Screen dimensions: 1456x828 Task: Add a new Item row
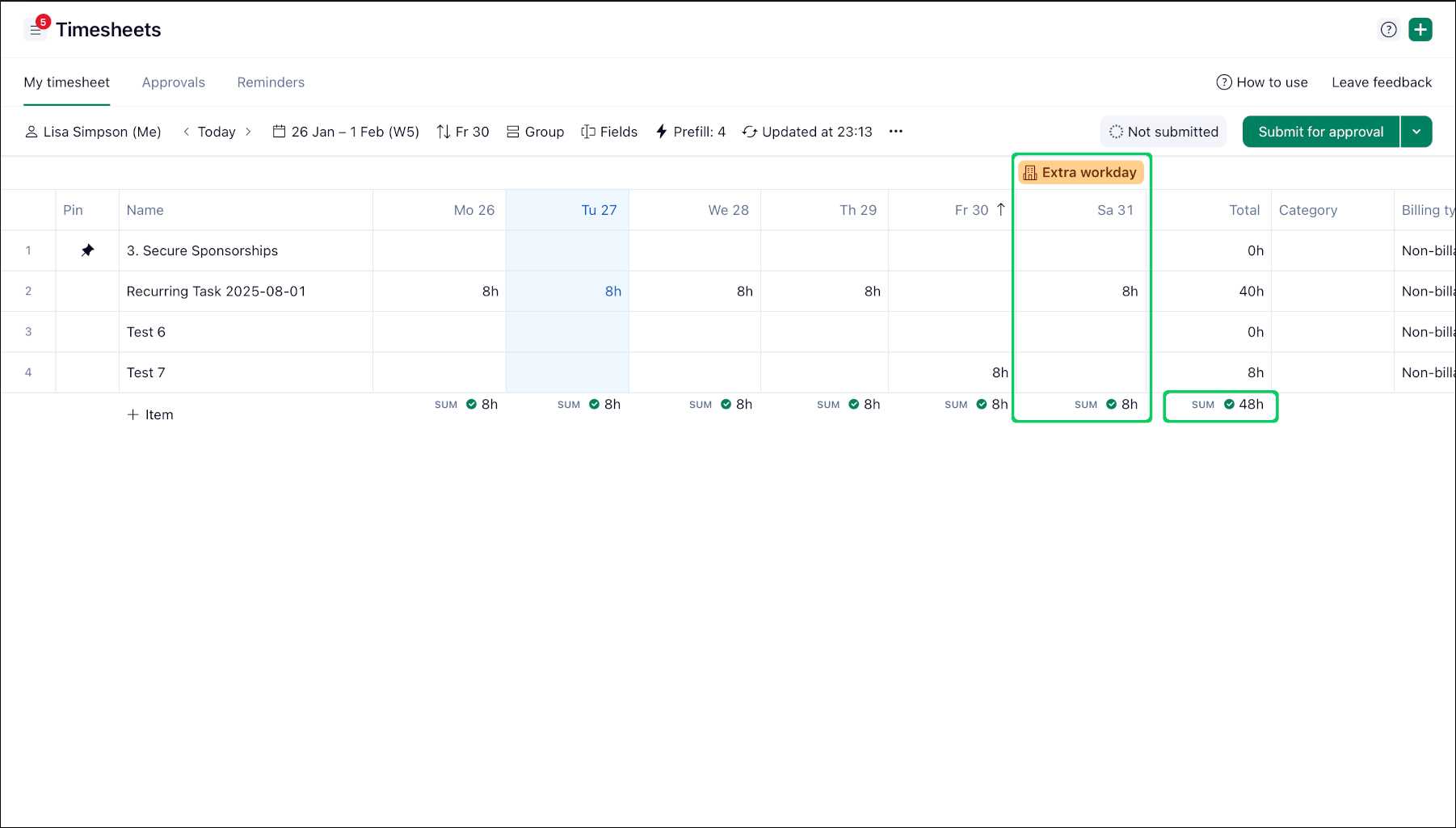tap(150, 414)
